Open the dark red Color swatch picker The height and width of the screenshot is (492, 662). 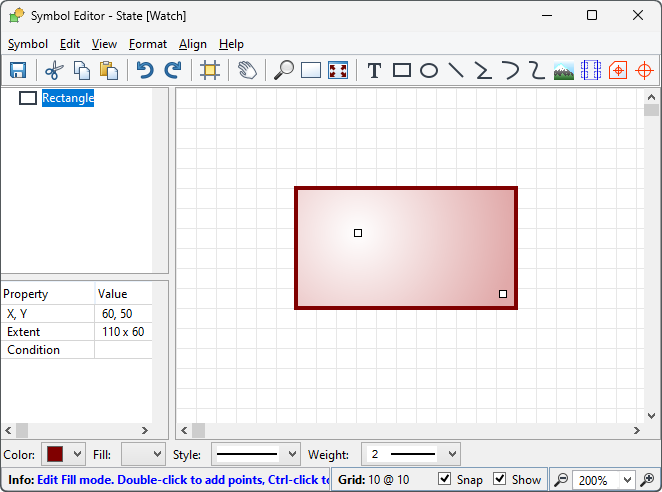pyautogui.click(x=63, y=455)
